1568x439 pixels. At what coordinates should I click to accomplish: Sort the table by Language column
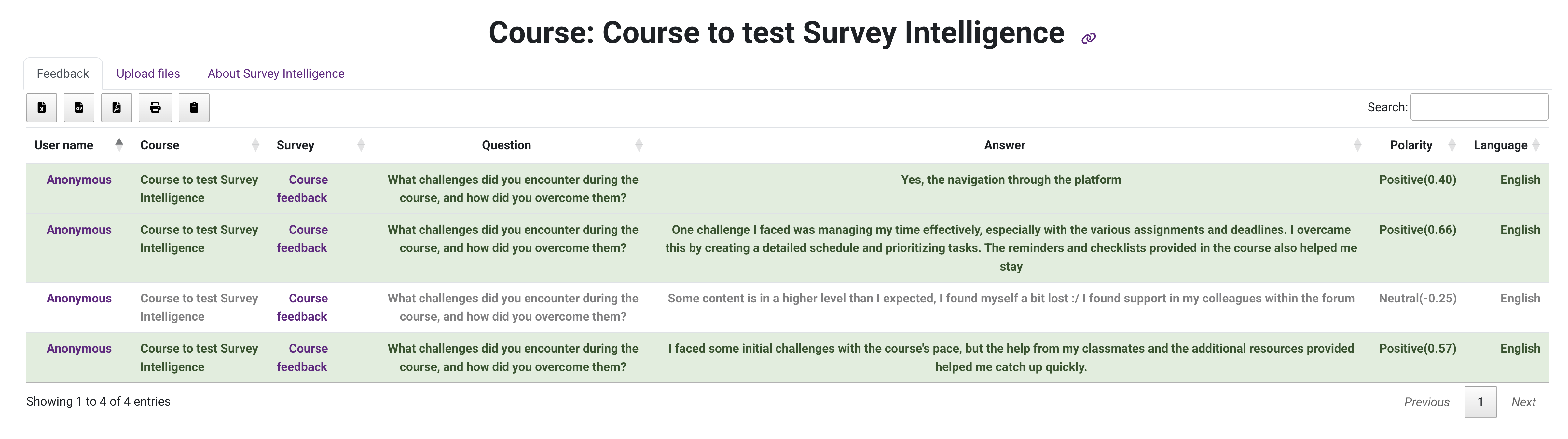click(1500, 145)
